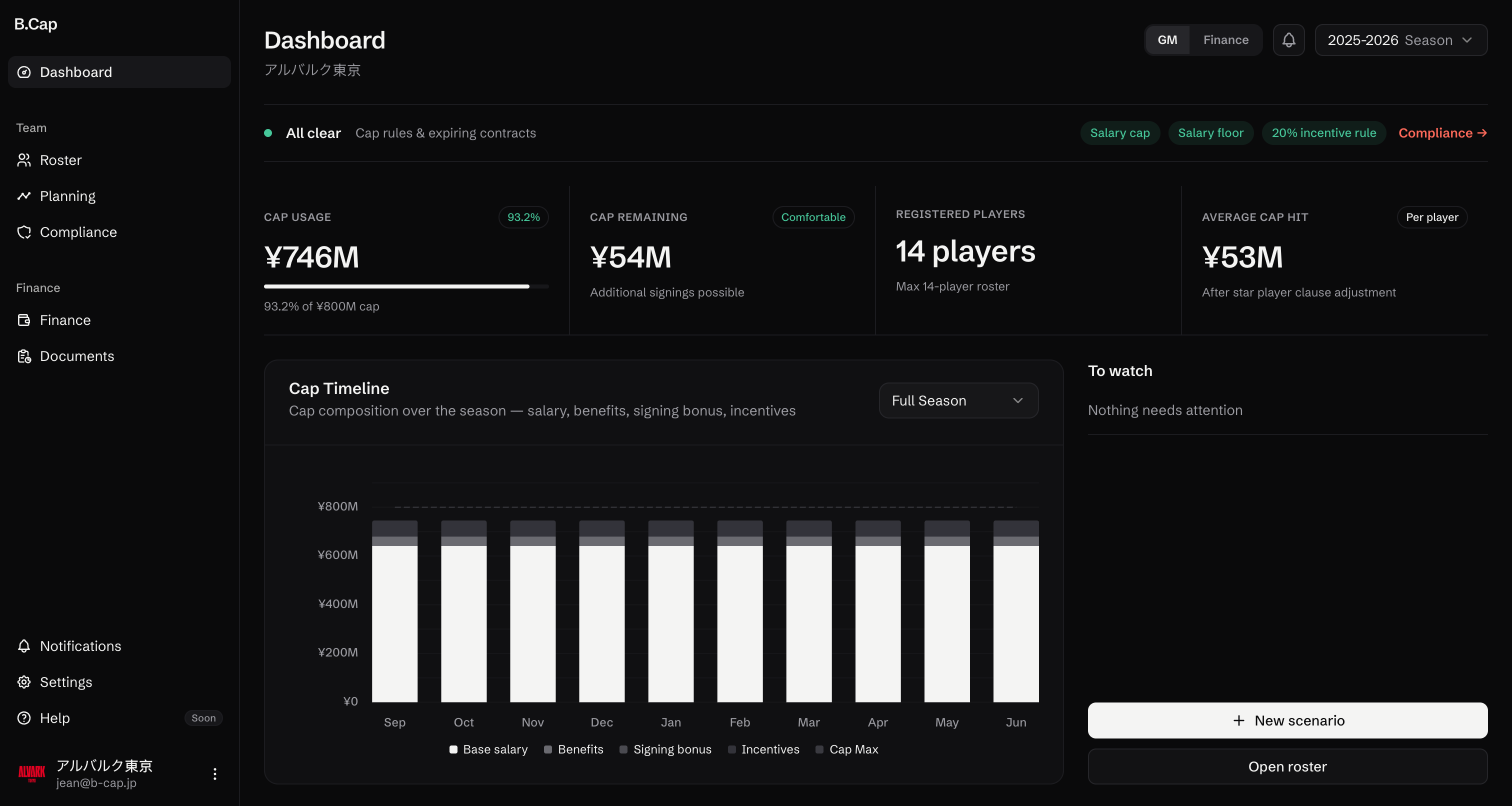Open the account options three-dot menu

tap(215, 773)
